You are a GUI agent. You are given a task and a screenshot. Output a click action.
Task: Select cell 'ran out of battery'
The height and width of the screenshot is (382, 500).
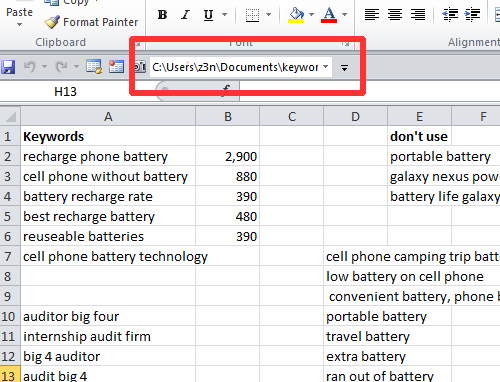tap(356, 375)
